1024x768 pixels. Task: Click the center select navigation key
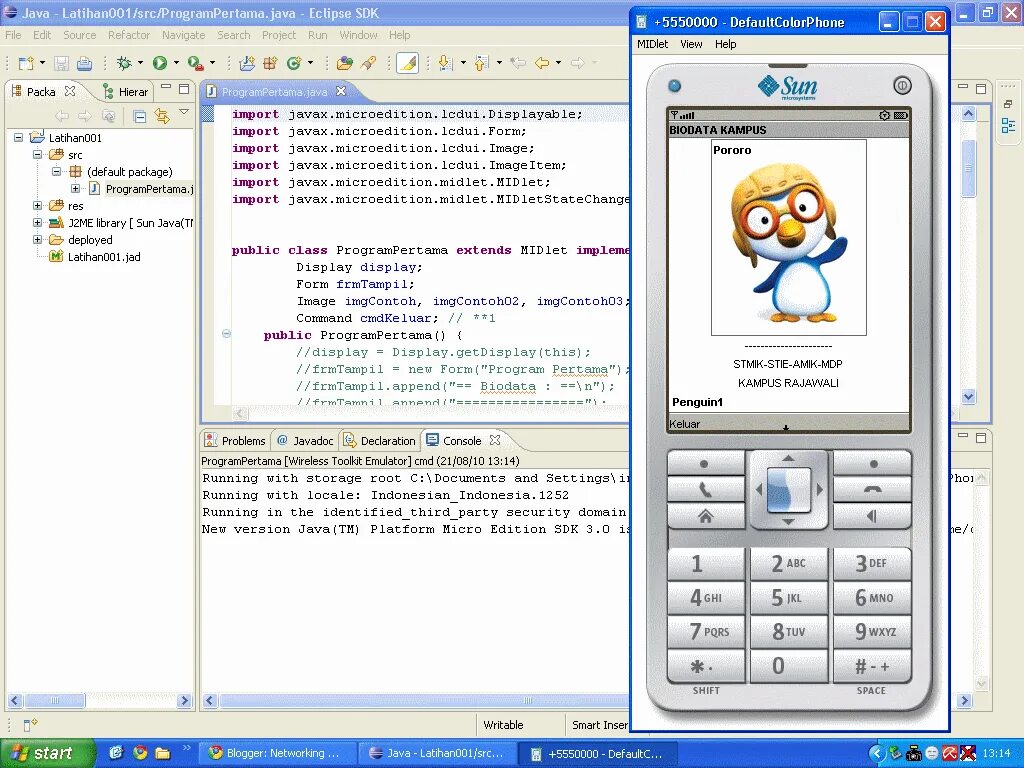(789, 489)
